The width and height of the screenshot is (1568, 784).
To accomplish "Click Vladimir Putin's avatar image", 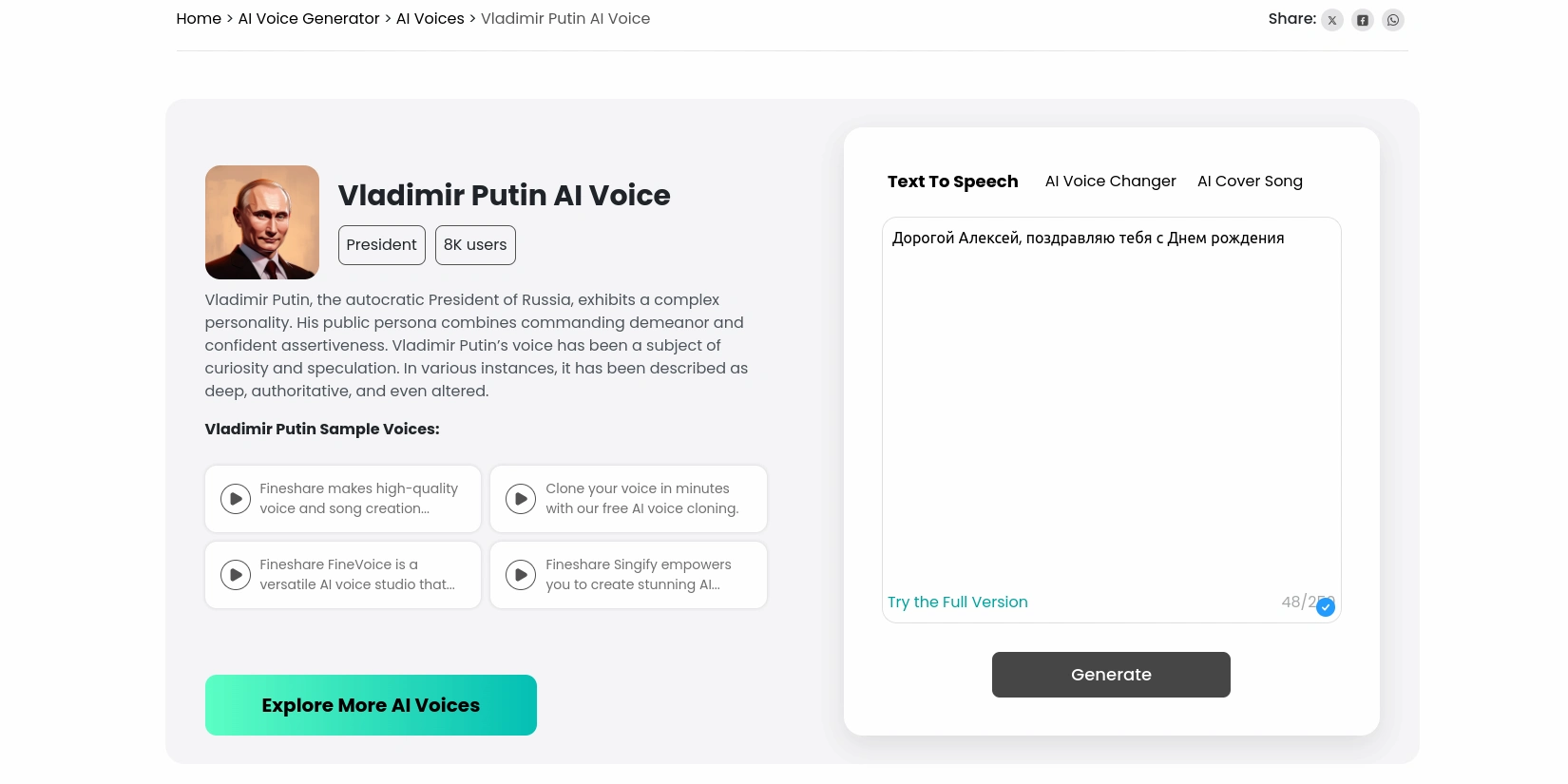I will tap(261, 221).
